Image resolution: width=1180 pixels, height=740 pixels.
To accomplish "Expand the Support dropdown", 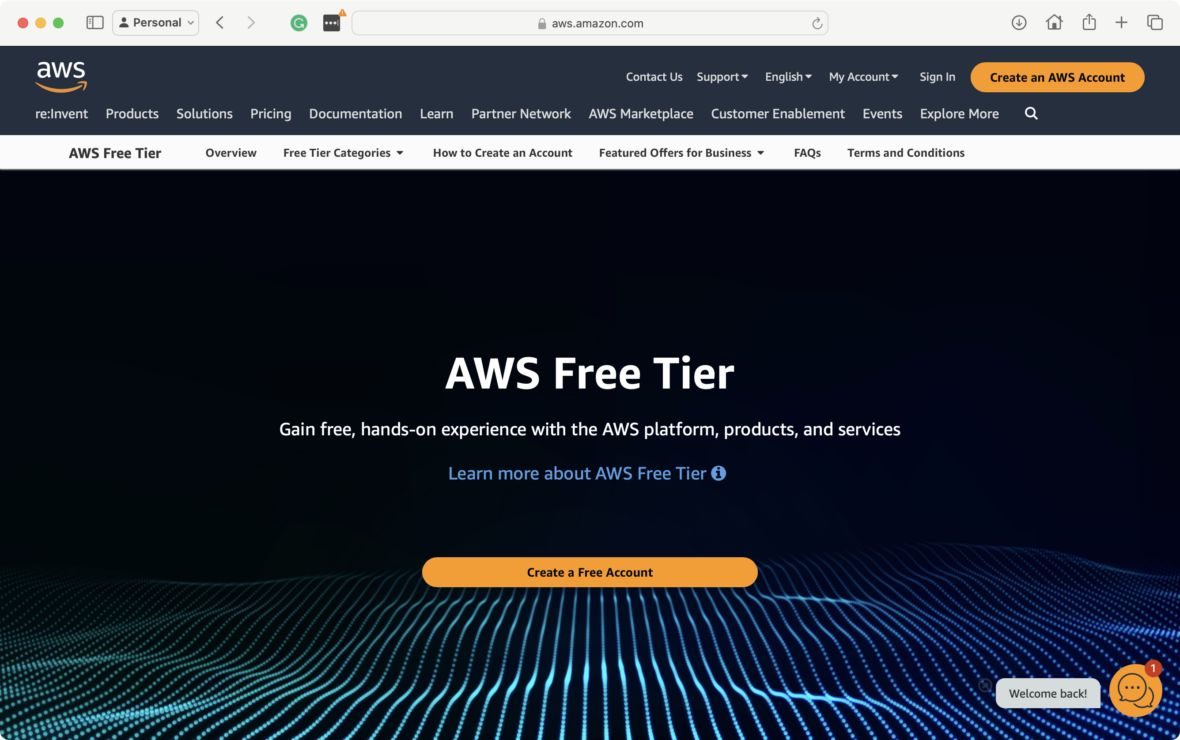I will [x=722, y=77].
